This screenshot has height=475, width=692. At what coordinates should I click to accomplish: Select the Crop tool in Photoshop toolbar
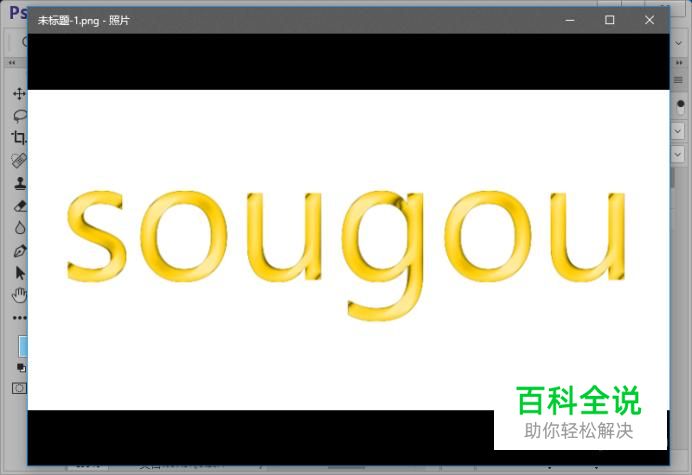click(19, 138)
